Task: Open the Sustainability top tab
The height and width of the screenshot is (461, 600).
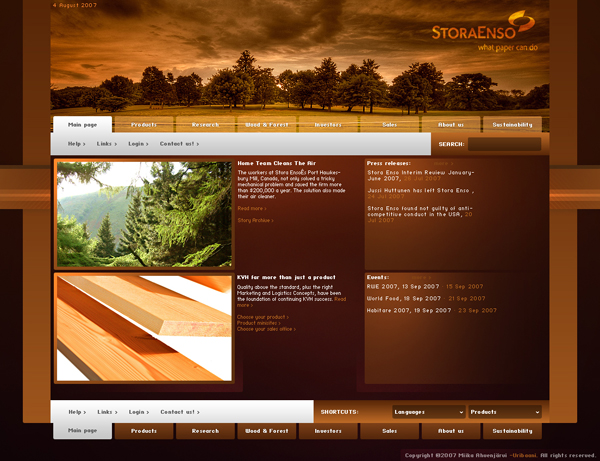Action: (512, 125)
